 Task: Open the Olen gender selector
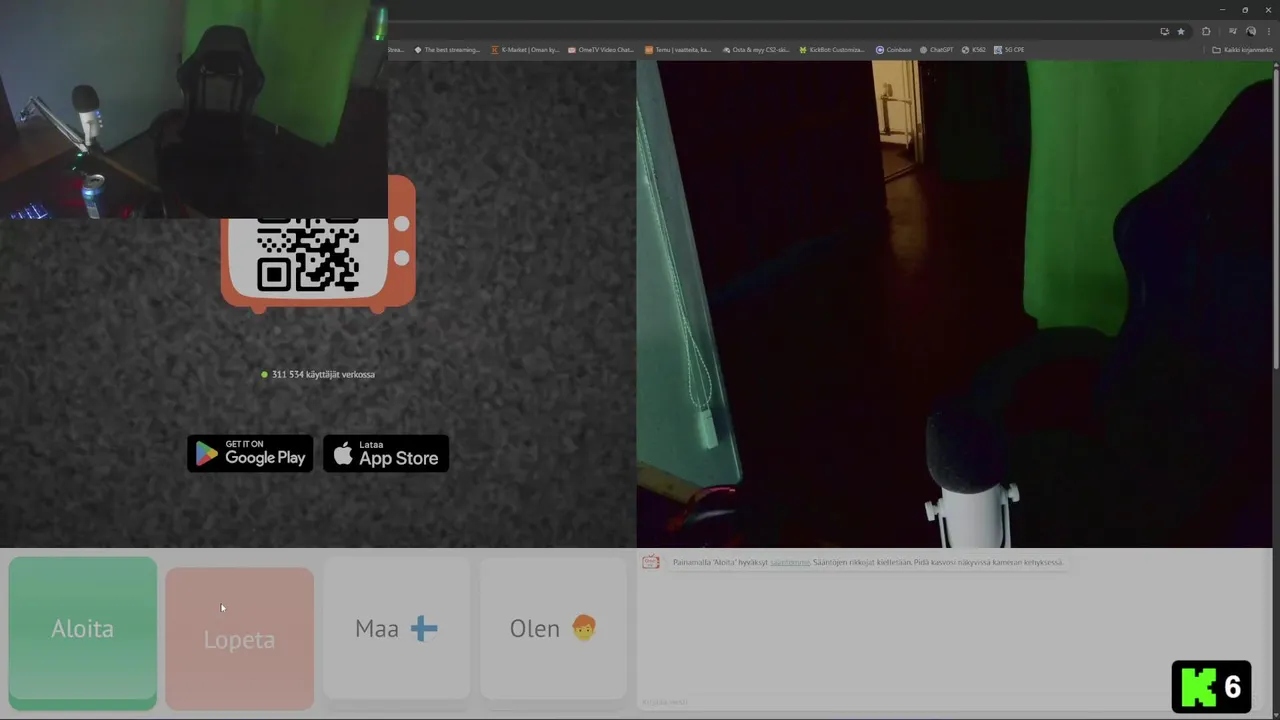[x=553, y=628]
